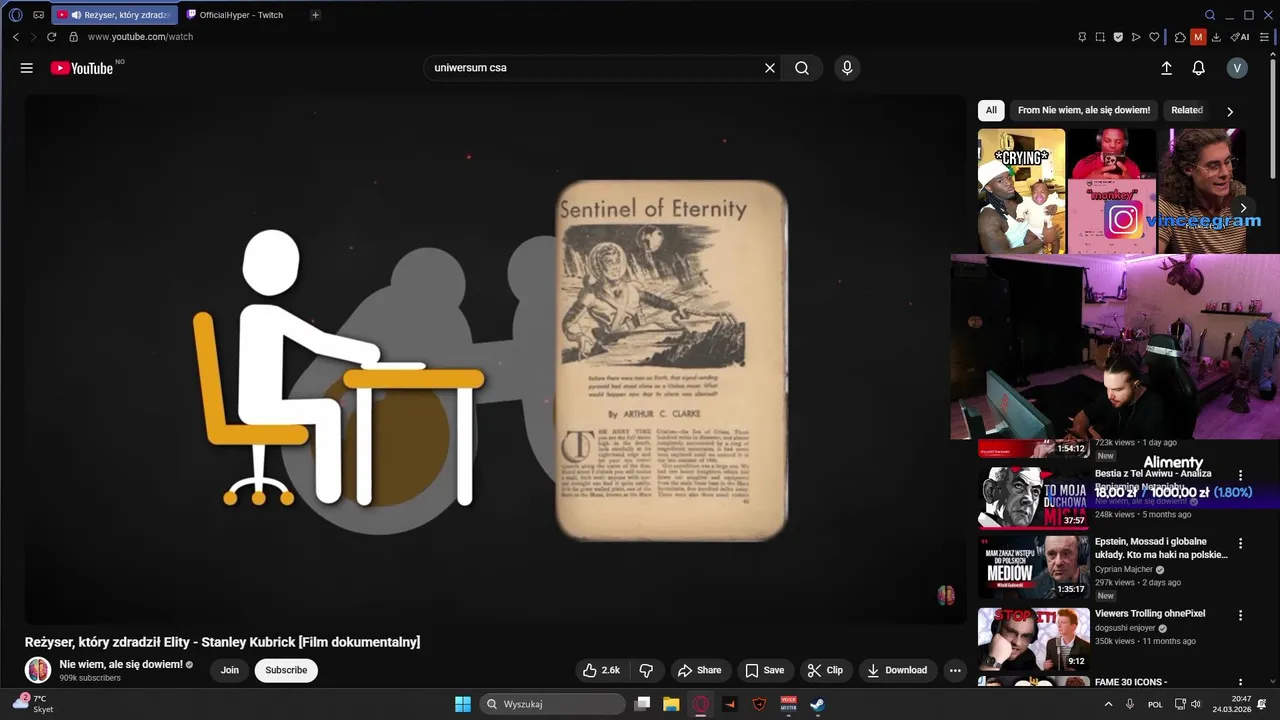Image resolution: width=1280 pixels, height=720 pixels.
Task: Select the Reżyser, który zdradził browser tab
Action: [116, 15]
